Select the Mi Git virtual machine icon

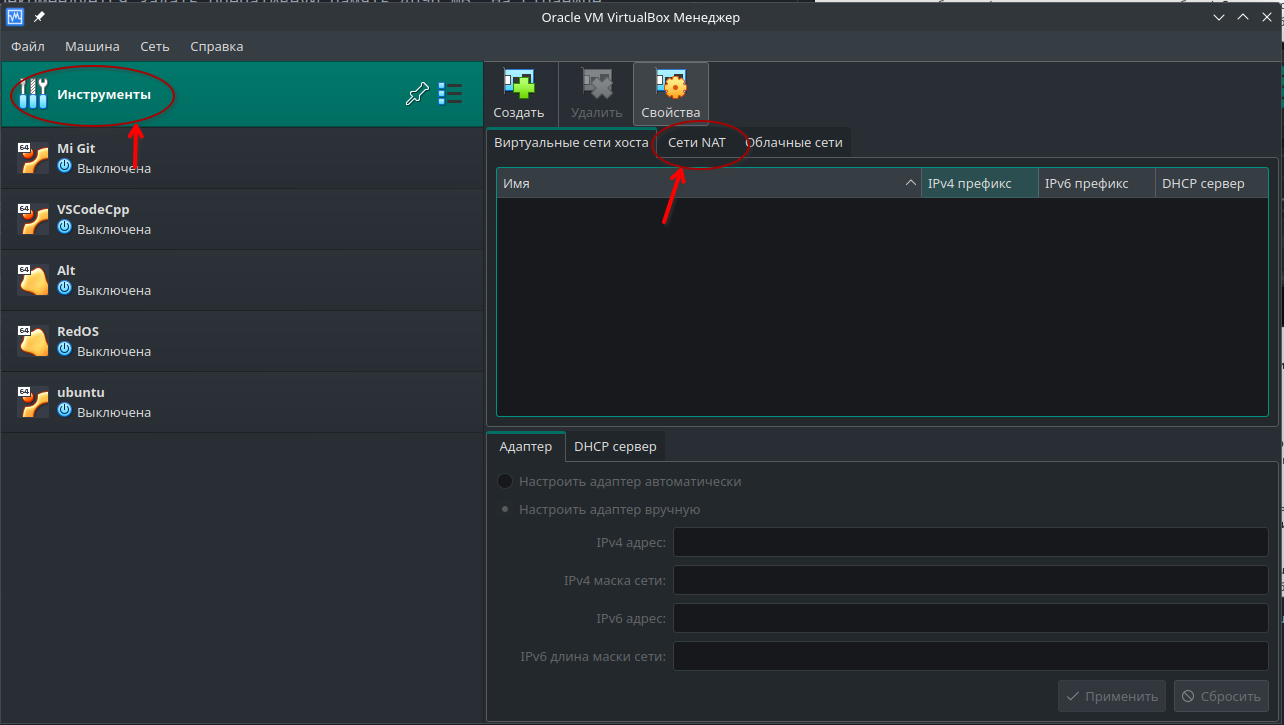coord(32,158)
